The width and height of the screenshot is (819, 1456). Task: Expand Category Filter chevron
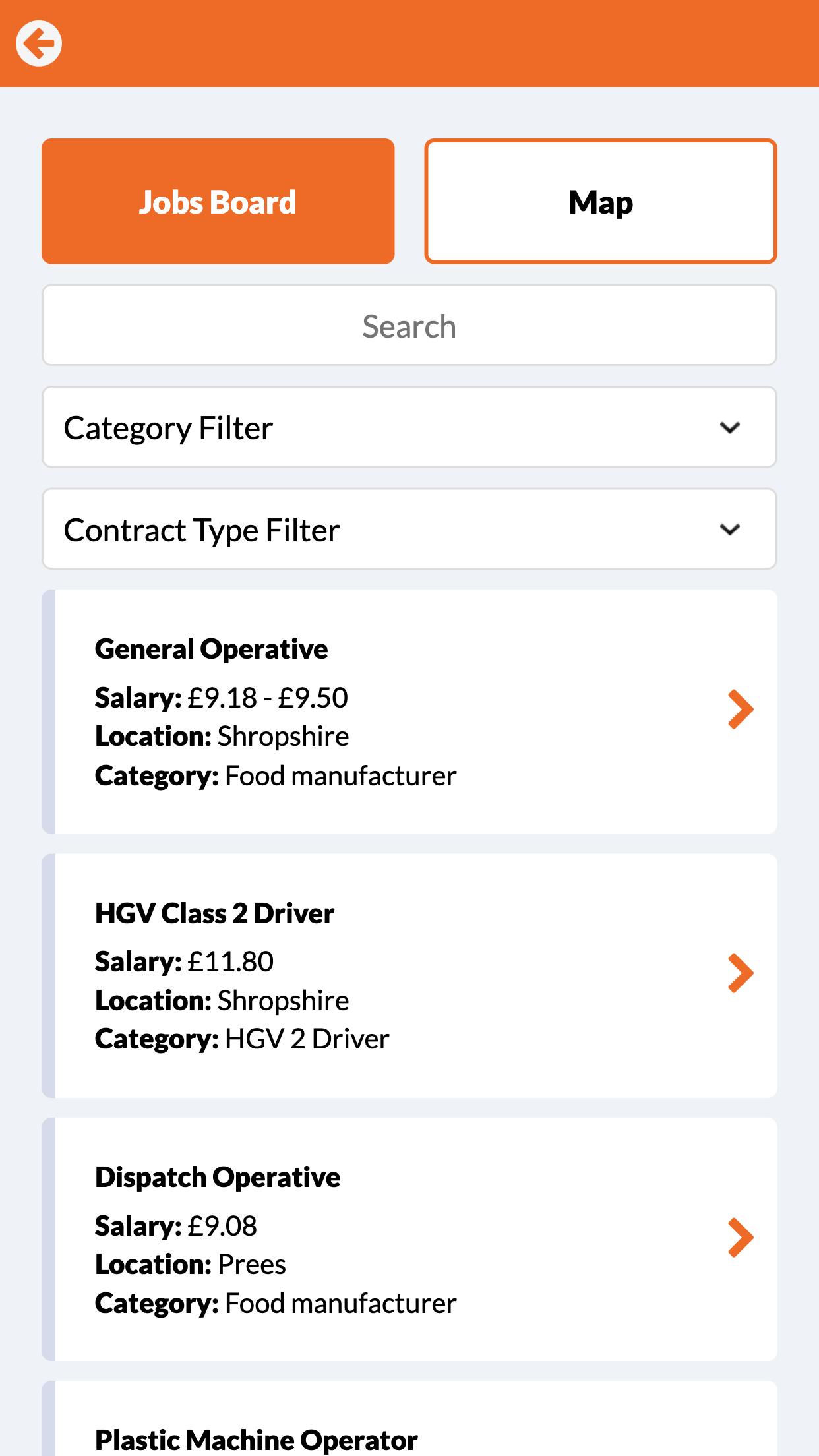click(730, 428)
